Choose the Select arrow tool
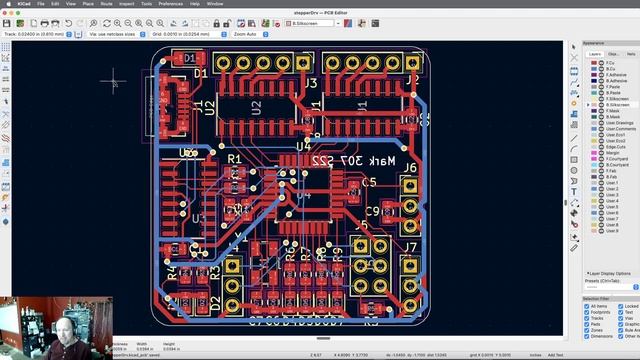Viewport: 640px width, 360px height. (x=574, y=47)
